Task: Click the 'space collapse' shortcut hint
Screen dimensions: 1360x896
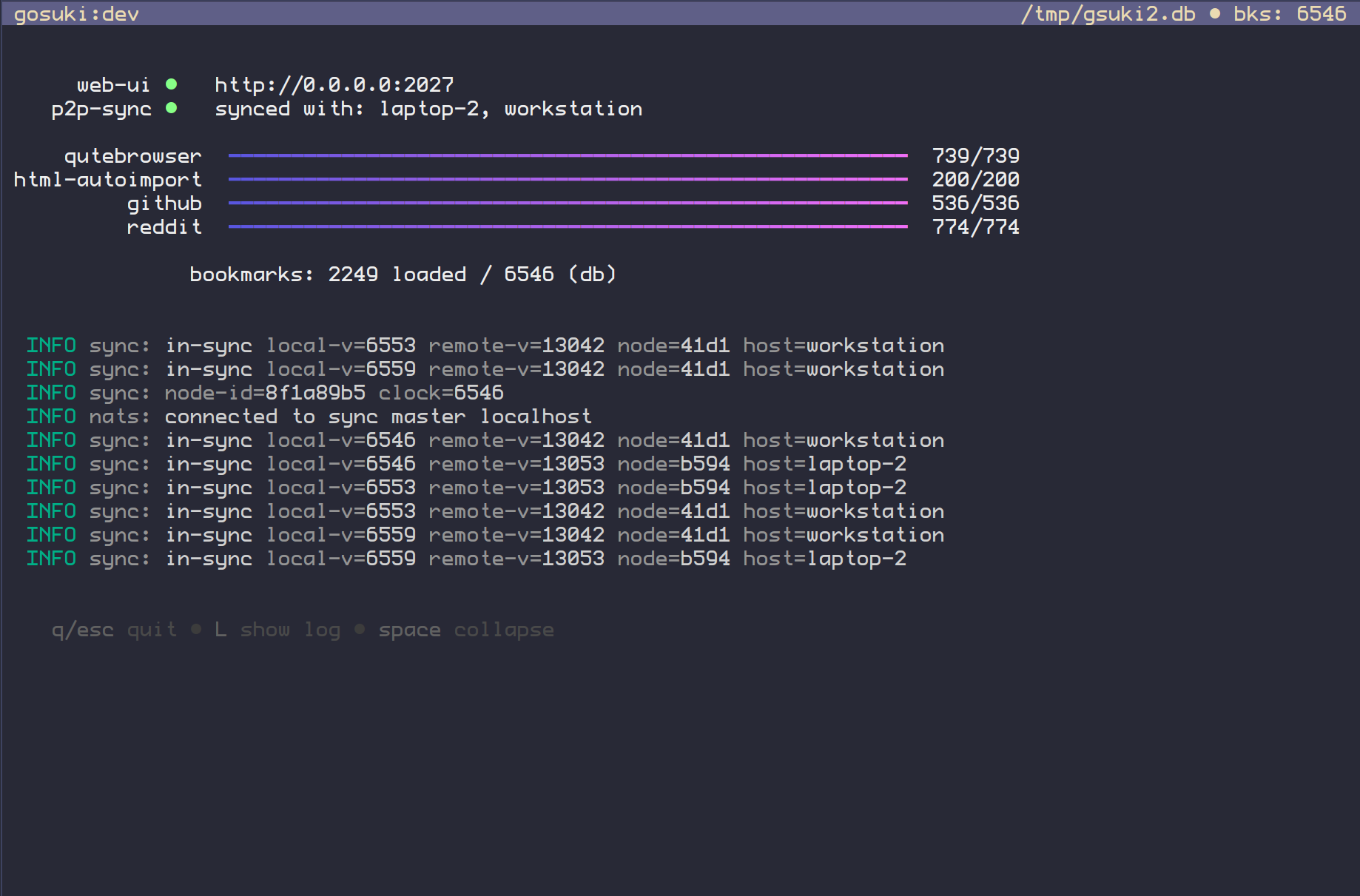Action: point(466,630)
